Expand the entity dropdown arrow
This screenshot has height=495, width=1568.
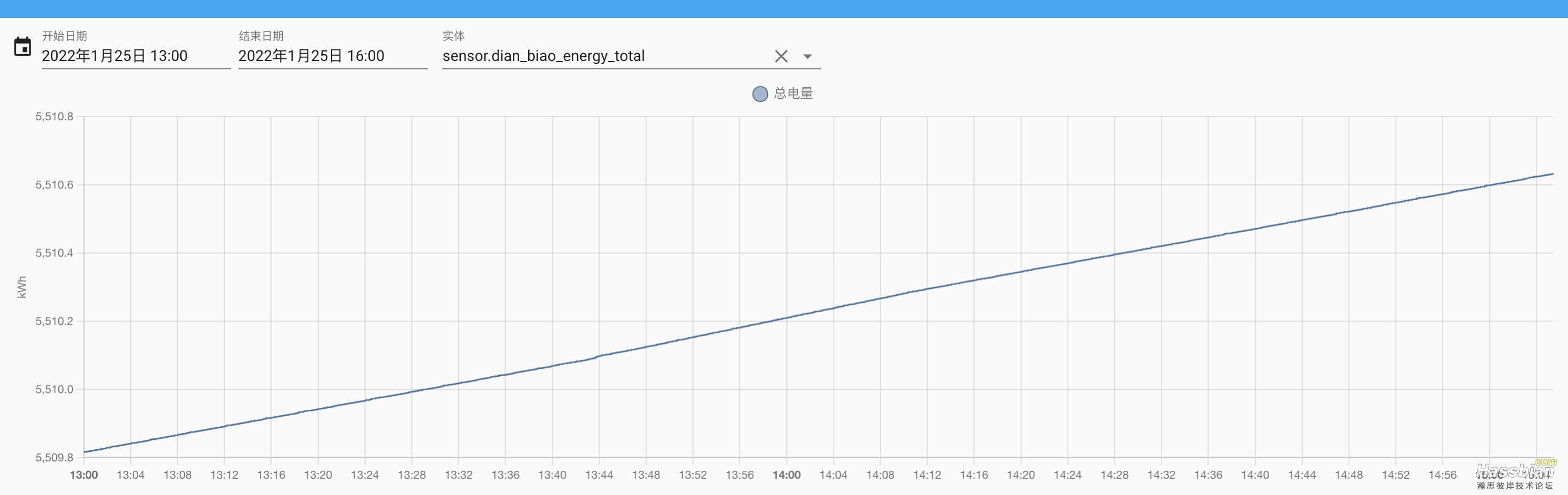[807, 57]
